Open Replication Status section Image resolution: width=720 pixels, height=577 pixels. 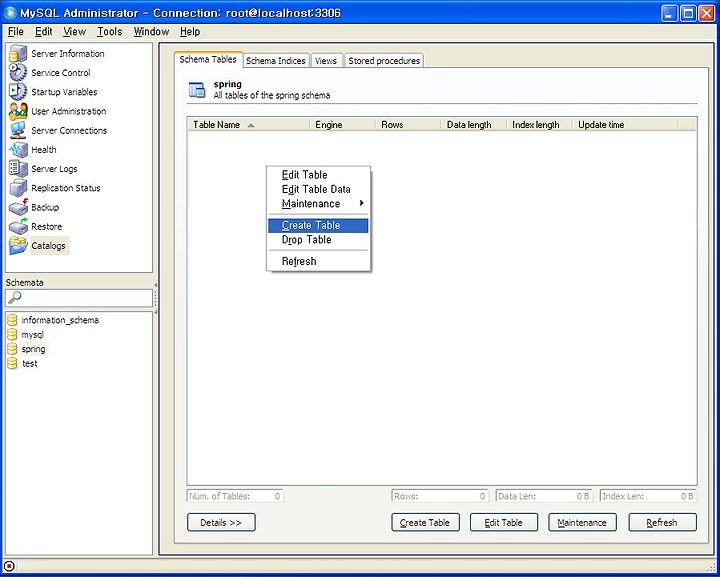pyautogui.click(x=66, y=188)
